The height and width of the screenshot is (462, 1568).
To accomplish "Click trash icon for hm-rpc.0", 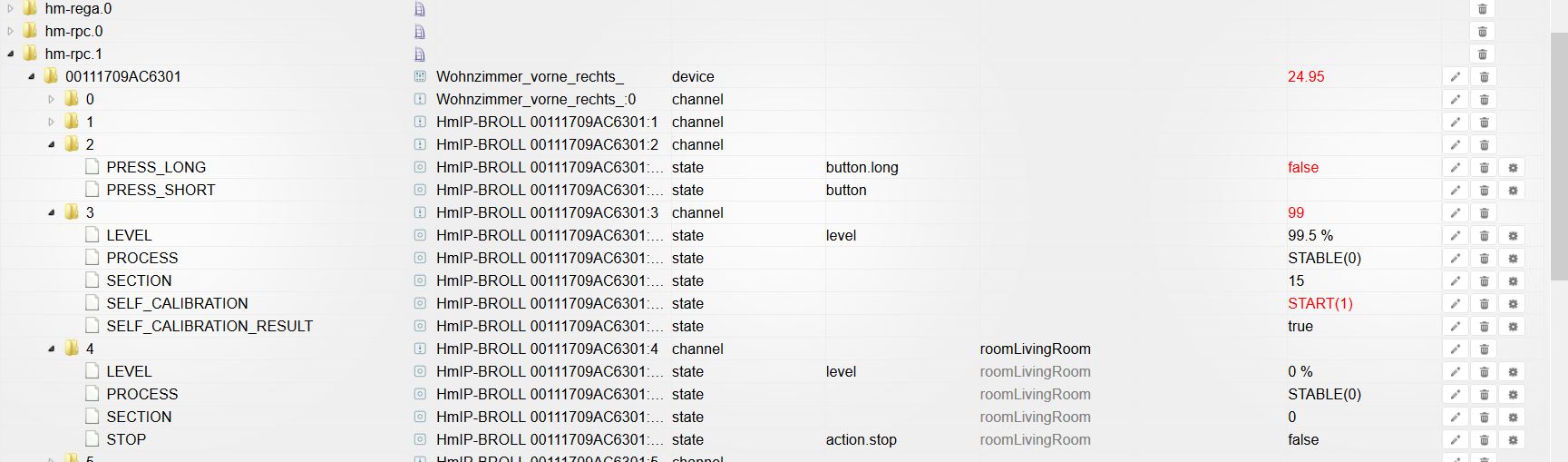I will point(1483,32).
